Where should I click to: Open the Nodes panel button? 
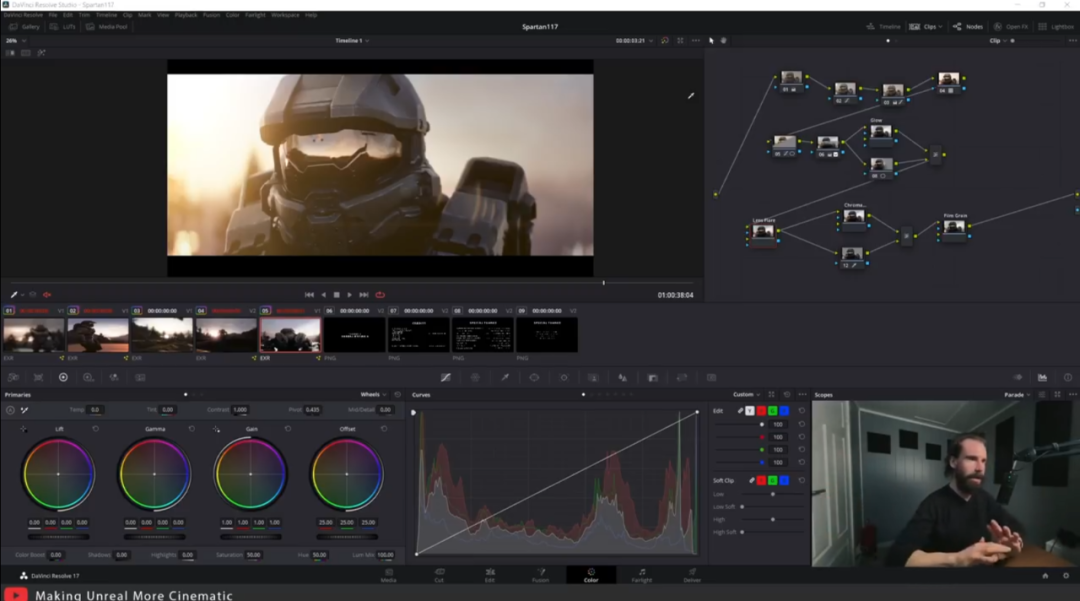coord(968,26)
